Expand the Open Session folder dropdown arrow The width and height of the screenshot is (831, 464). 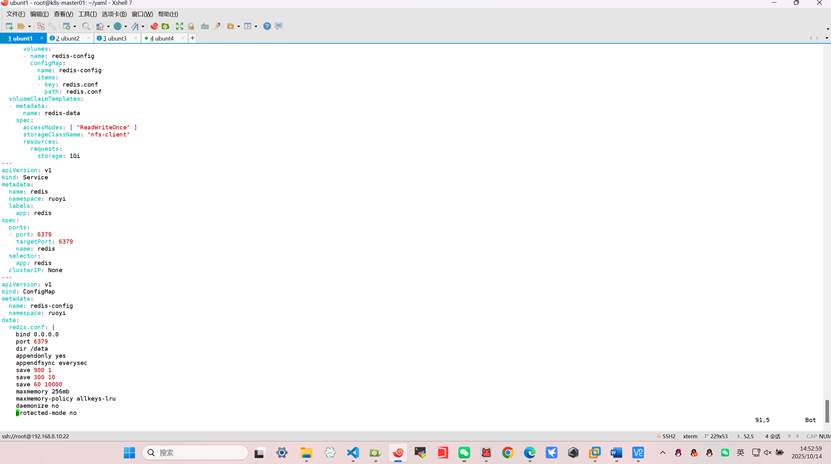coord(29,26)
